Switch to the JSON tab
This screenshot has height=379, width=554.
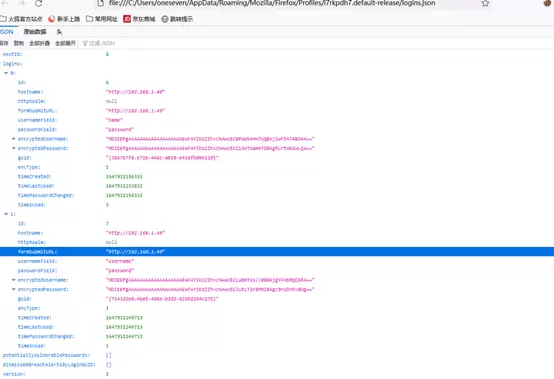coord(7,32)
